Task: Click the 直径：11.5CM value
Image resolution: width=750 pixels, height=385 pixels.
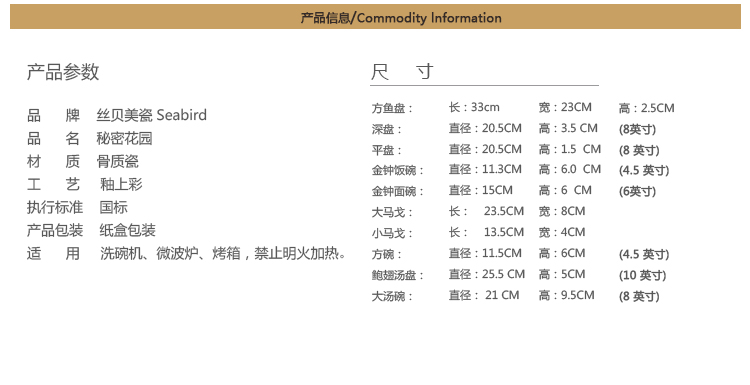Action: tap(485, 254)
